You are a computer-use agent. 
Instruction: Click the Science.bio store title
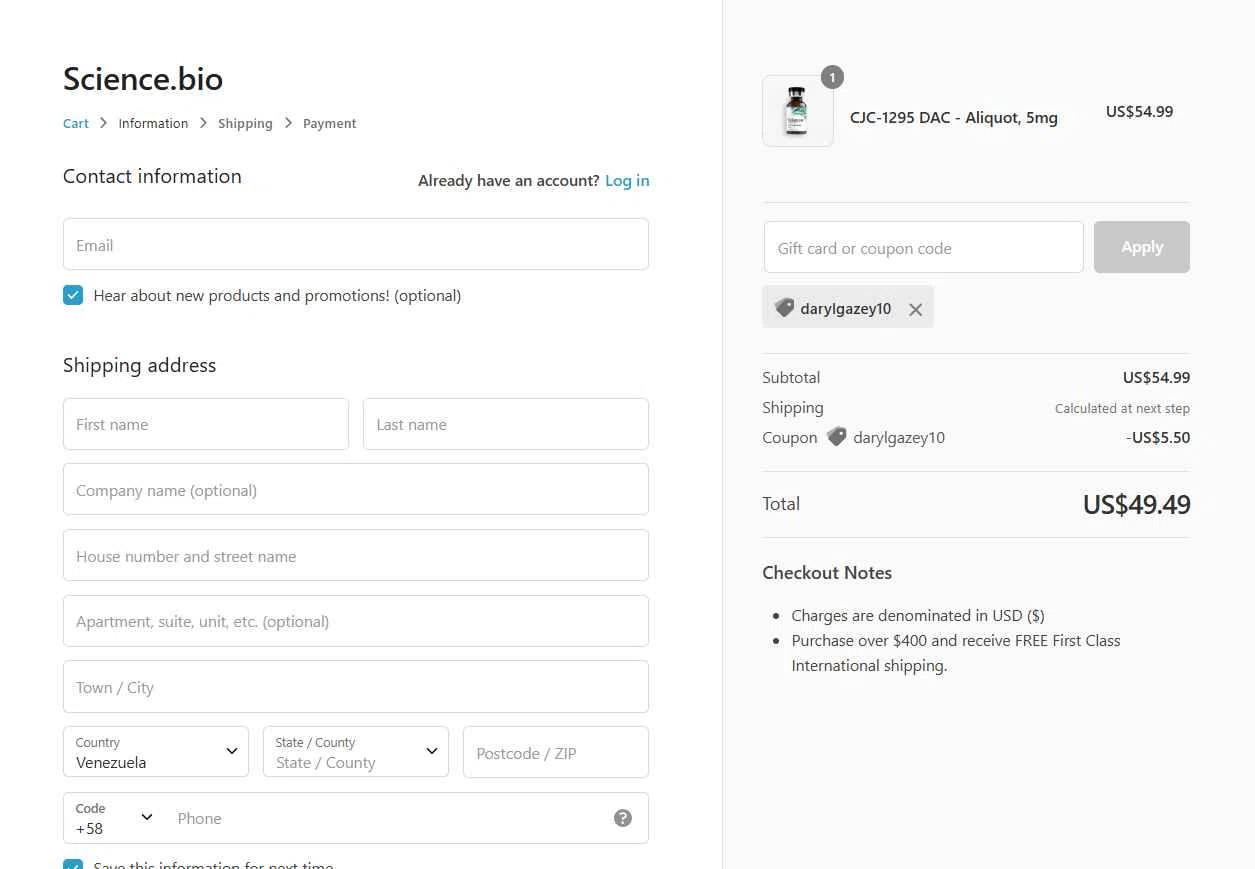143,78
